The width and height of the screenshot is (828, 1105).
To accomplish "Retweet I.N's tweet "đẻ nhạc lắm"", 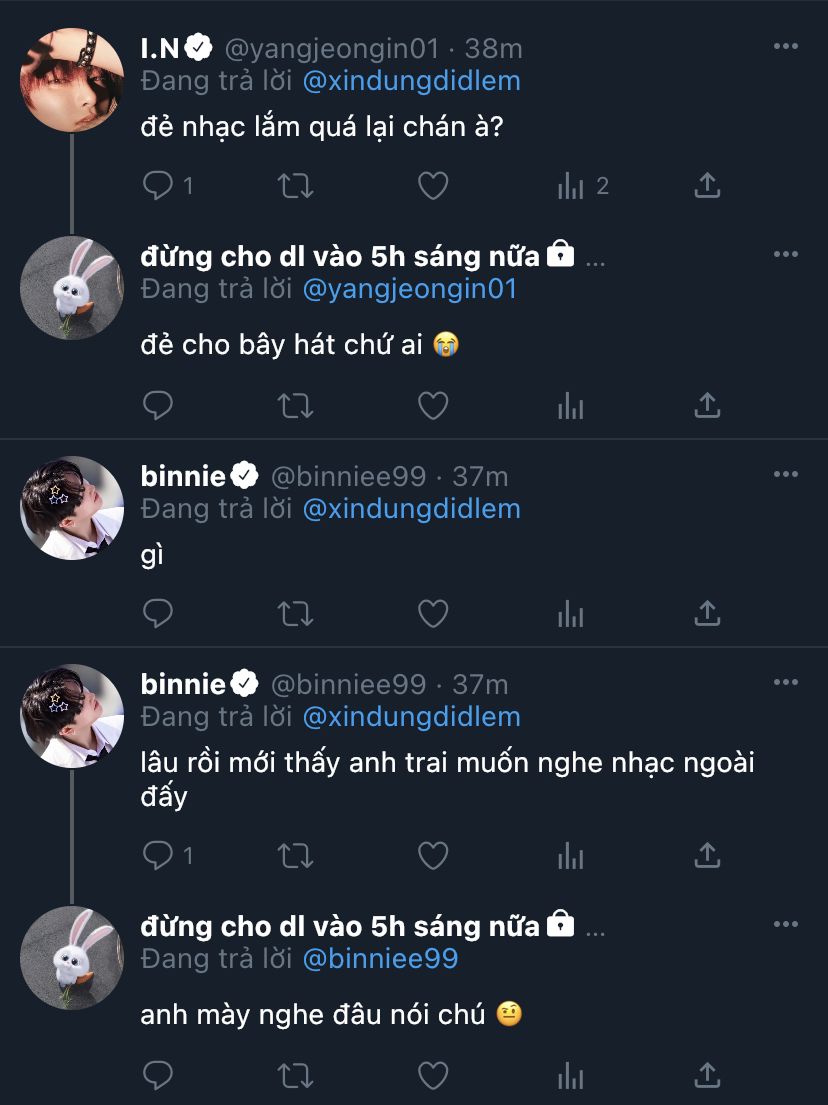I will pos(296,185).
